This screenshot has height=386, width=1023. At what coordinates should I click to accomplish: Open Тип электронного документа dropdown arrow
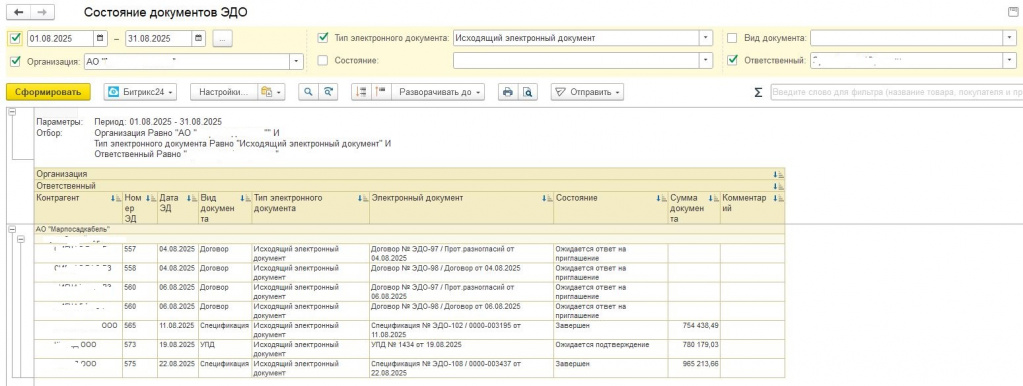pyautogui.click(x=706, y=38)
